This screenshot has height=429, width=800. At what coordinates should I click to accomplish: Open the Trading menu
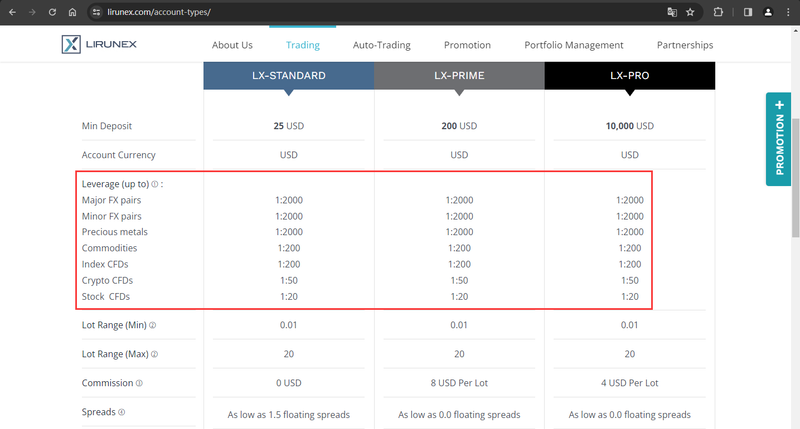(303, 45)
